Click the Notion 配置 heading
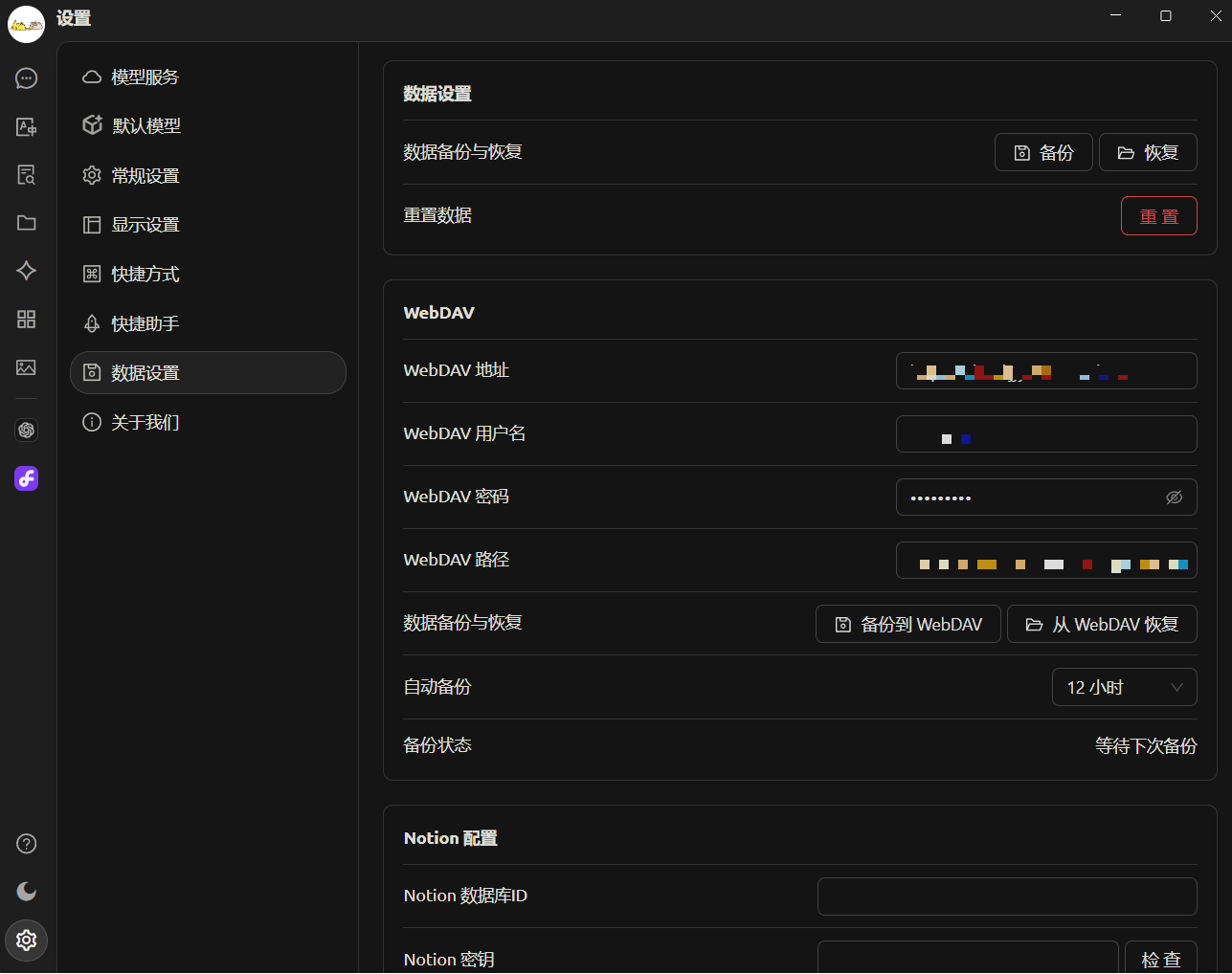1232x974 pixels. [x=451, y=838]
